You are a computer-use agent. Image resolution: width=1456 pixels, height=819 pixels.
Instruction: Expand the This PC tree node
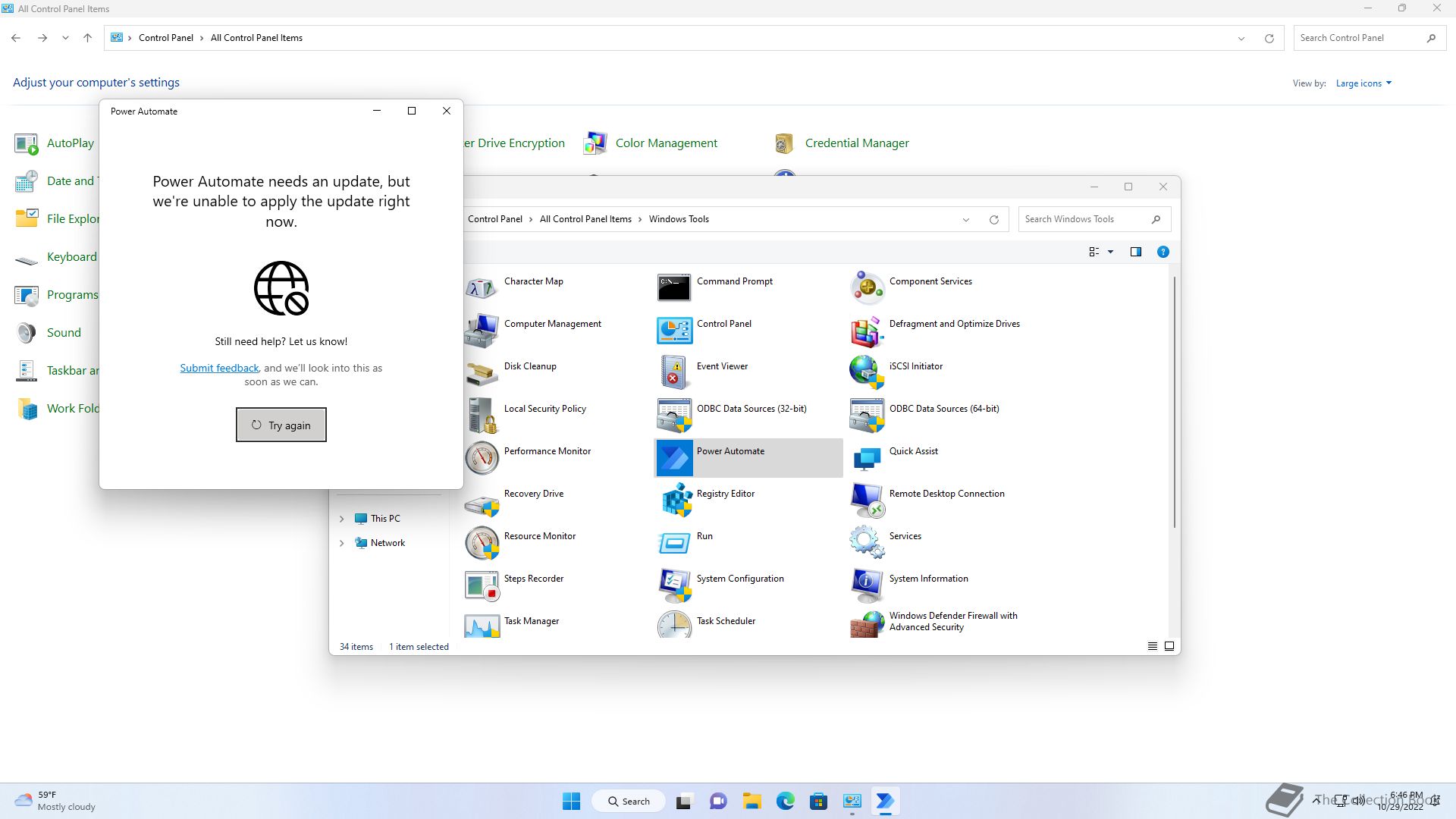coord(341,519)
